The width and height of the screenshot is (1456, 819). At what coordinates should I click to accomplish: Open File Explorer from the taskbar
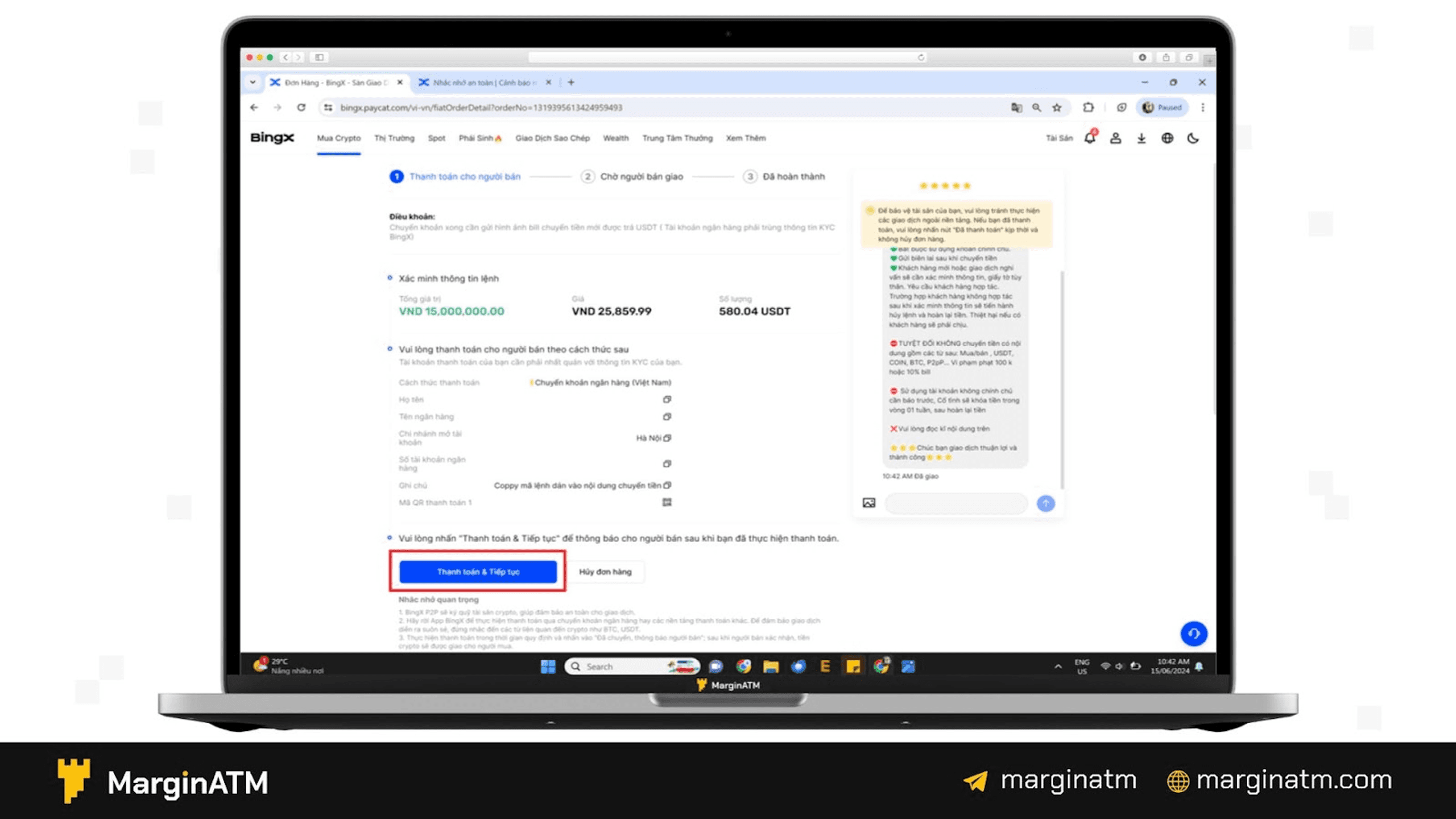coord(771,667)
